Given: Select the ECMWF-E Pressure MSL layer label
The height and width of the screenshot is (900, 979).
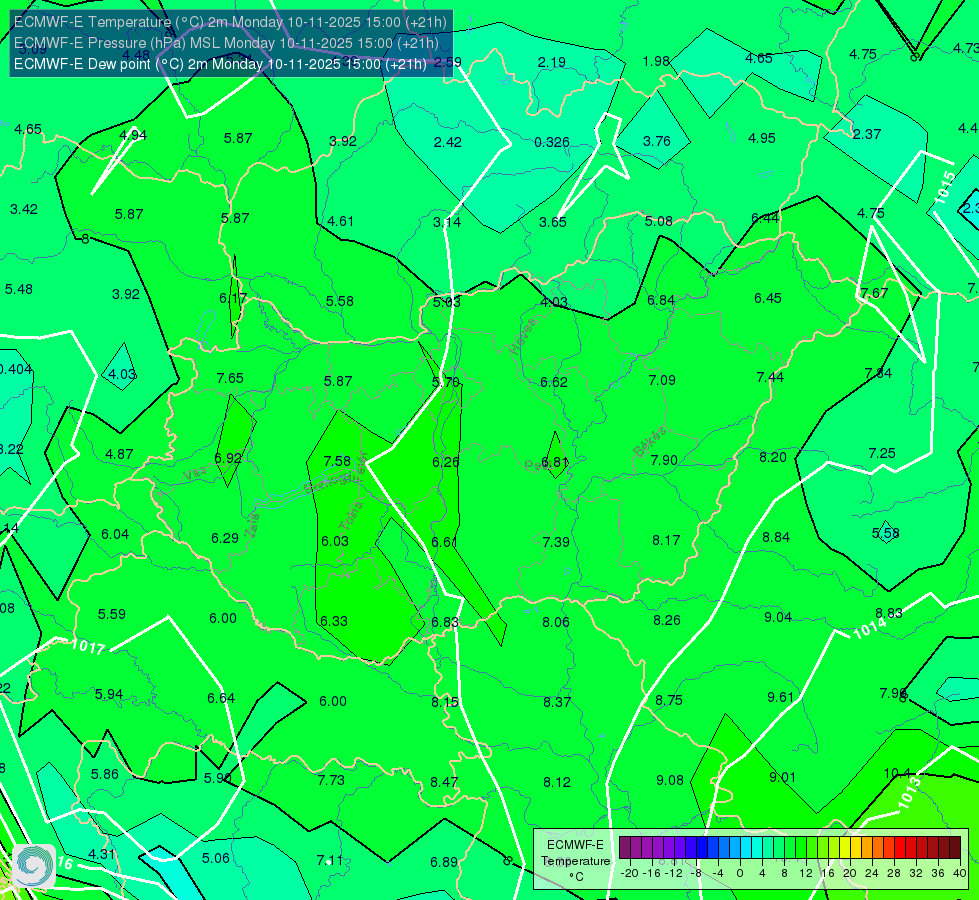Looking at the screenshot, I should 227,43.
